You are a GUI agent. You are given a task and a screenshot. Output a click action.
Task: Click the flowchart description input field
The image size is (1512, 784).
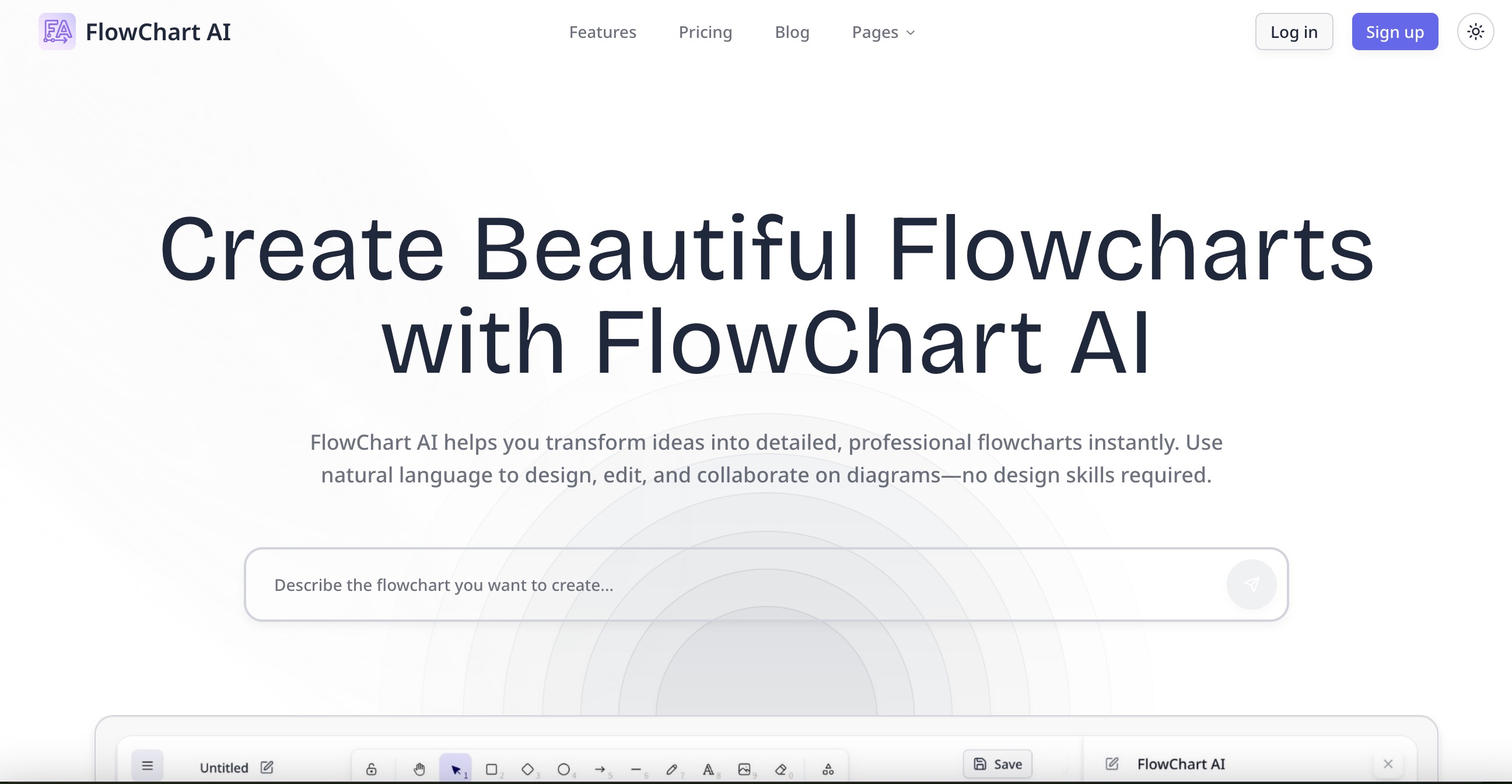tap(704, 584)
